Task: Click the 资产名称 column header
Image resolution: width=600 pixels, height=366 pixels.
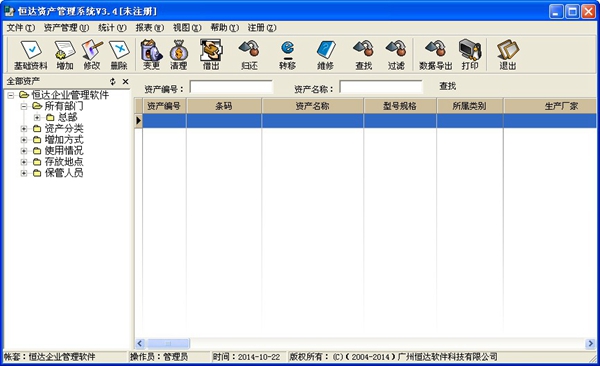Action: (313, 106)
